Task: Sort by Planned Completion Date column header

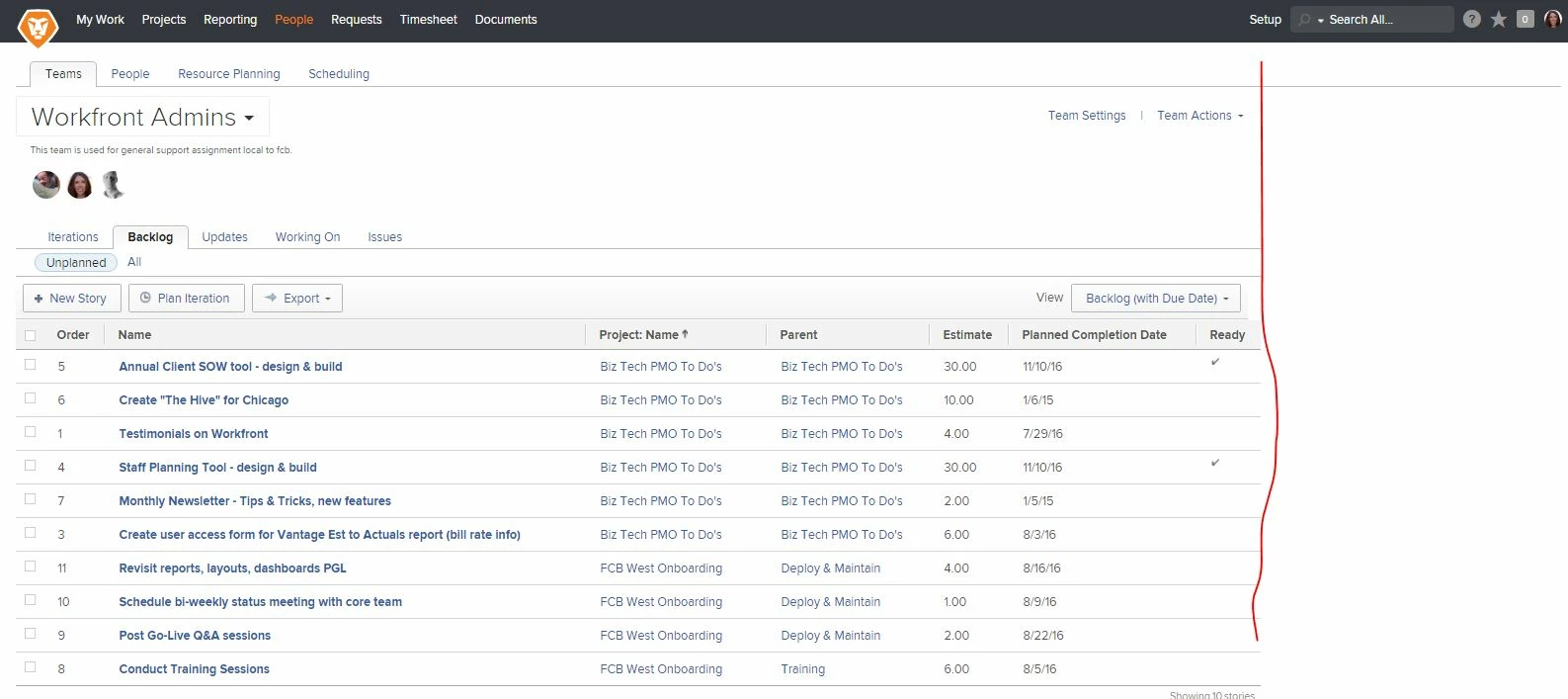Action: coord(1095,335)
